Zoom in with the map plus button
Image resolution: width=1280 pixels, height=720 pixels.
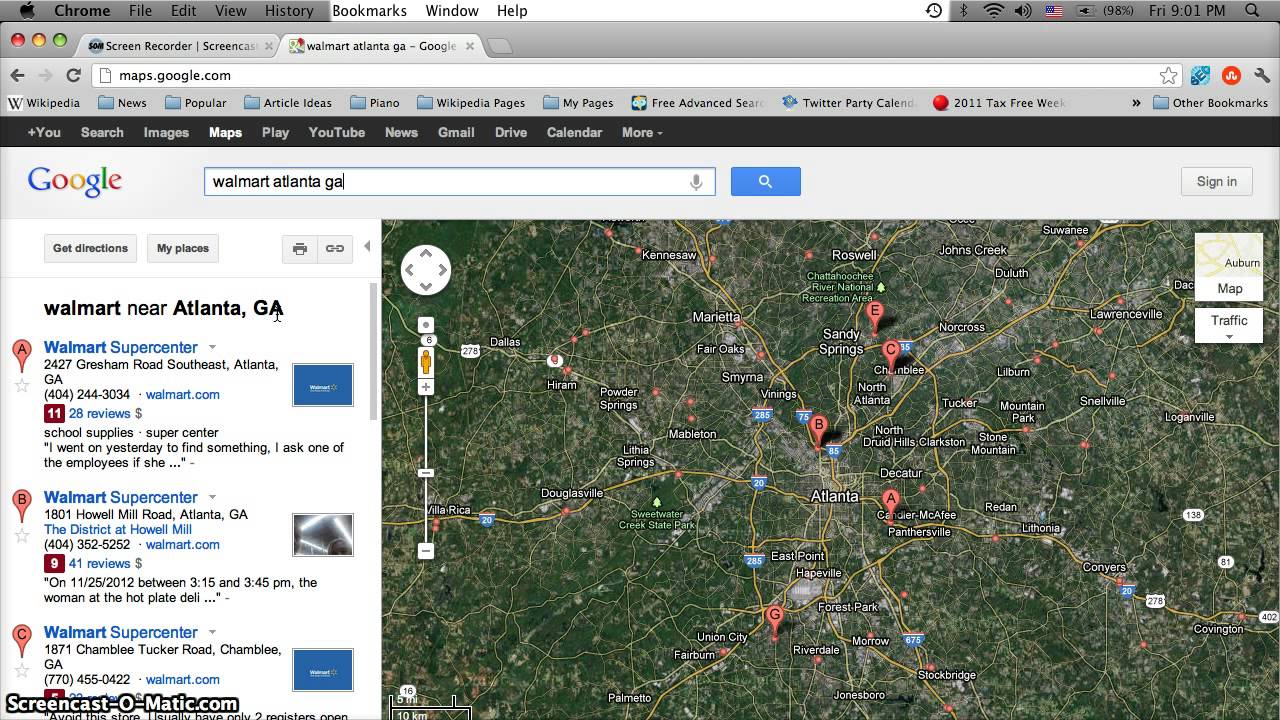click(x=426, y=387)
